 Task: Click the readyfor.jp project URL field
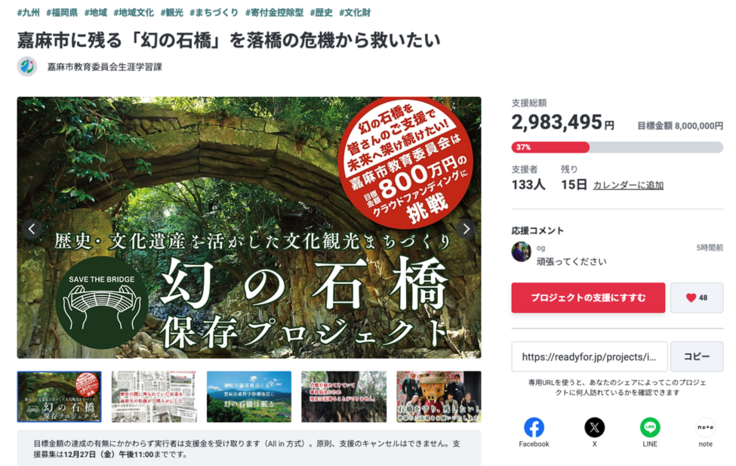click(589, 357)
